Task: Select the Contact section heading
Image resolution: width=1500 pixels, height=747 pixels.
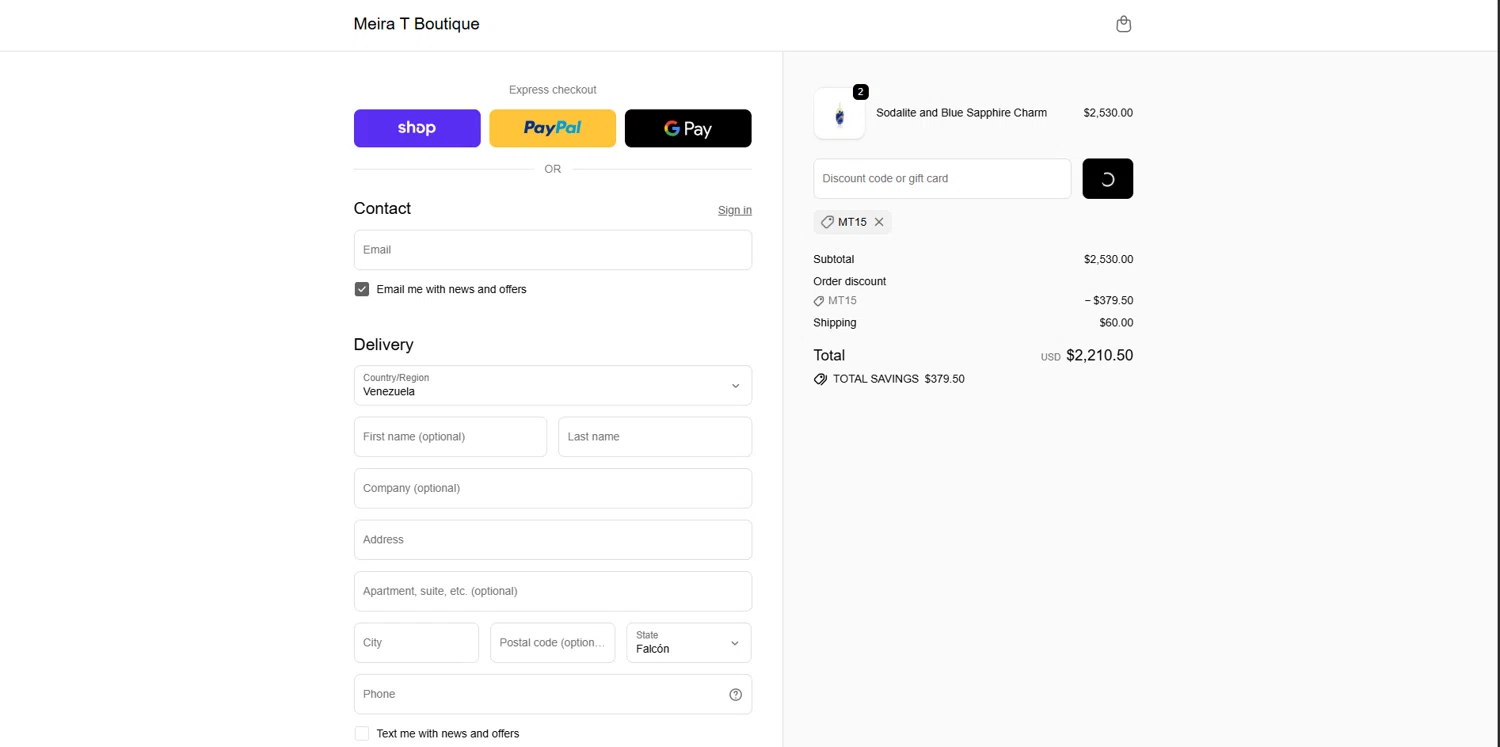Action: coord(382,208)
